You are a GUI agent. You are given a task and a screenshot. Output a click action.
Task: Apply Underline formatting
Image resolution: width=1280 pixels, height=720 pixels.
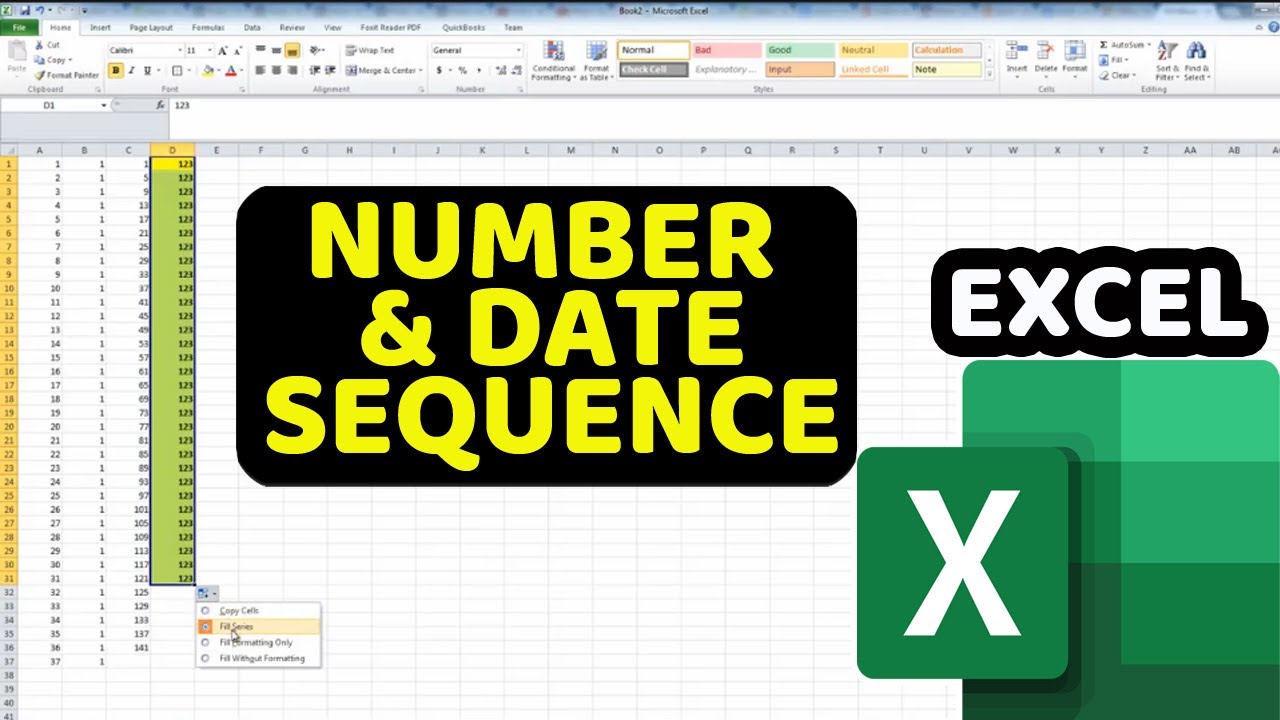click(x=147, y=70)
